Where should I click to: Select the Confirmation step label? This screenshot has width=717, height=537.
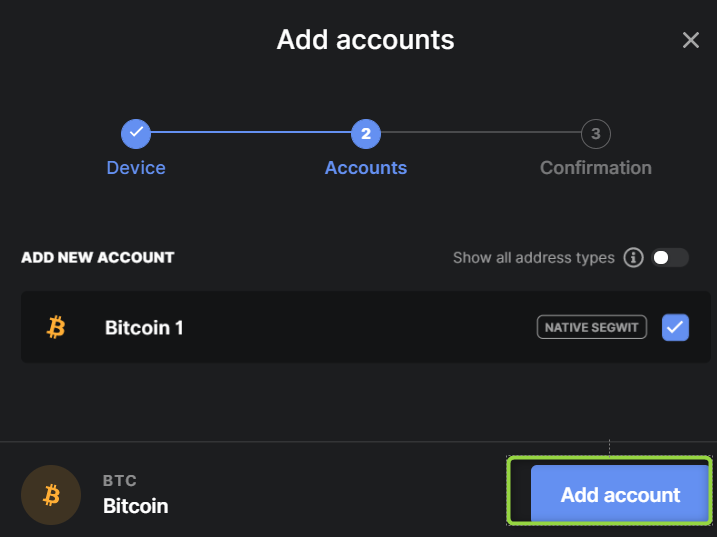(x=595, y=168)
